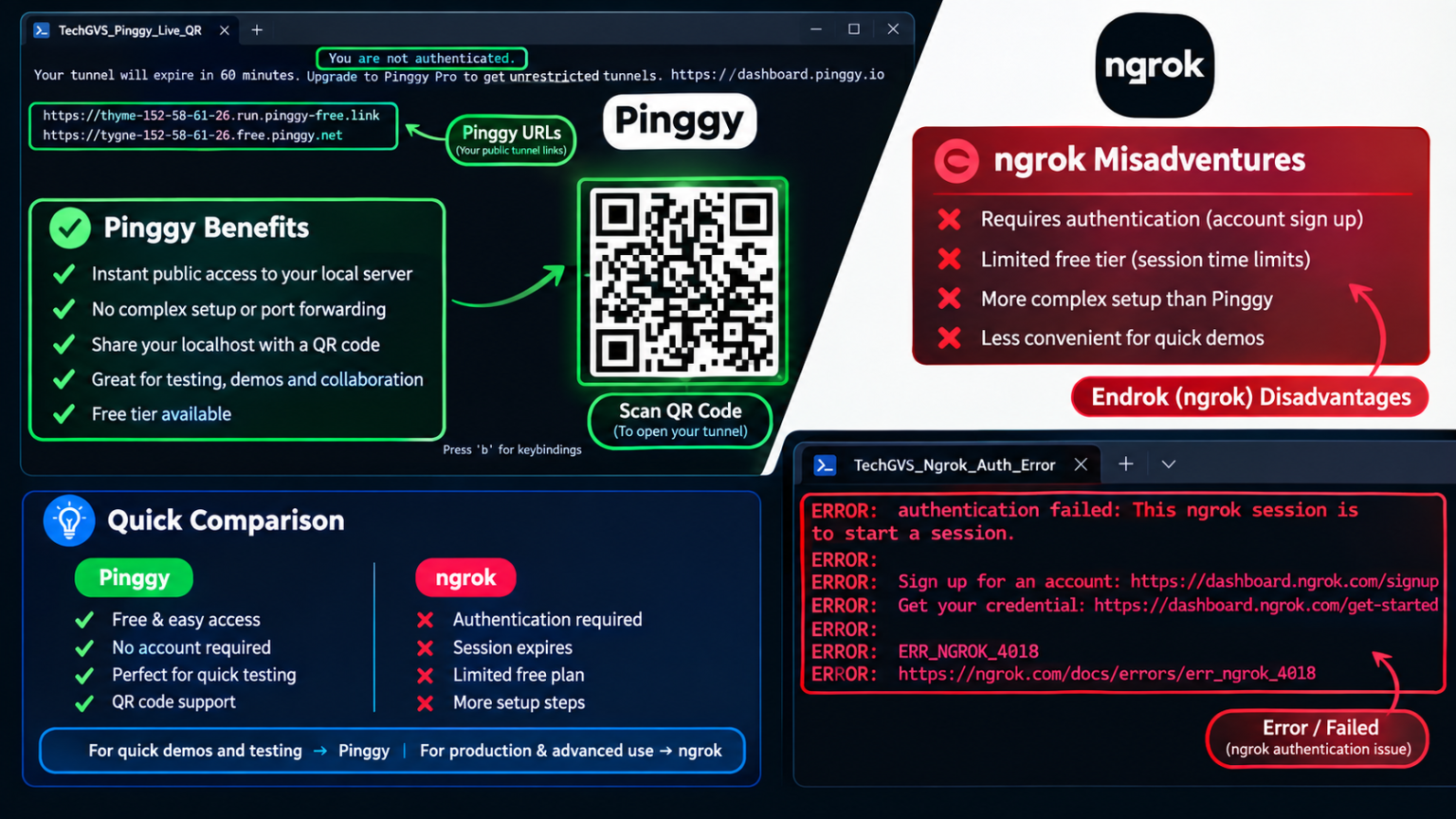Click the checkmark beside 'Share your localhost with a QR code'
The image size is (1456, 819).
click(x=64, y=344)
